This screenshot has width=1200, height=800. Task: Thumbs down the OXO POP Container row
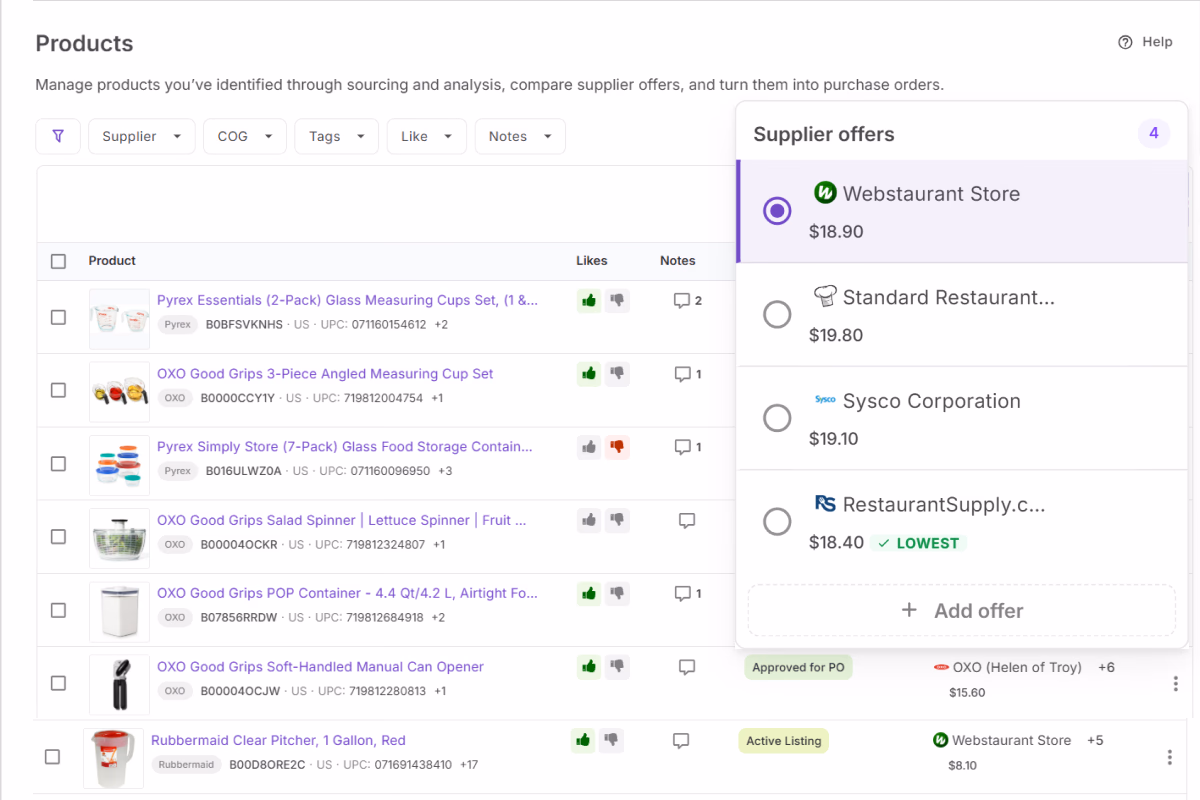pyautogui.click(x=617, y=593)
